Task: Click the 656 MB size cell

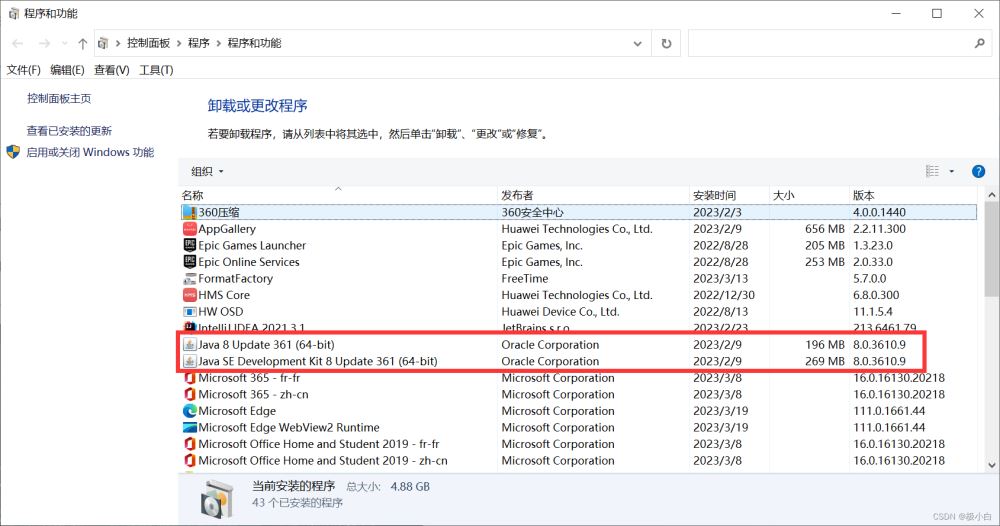Action: [x=825, y=229]
